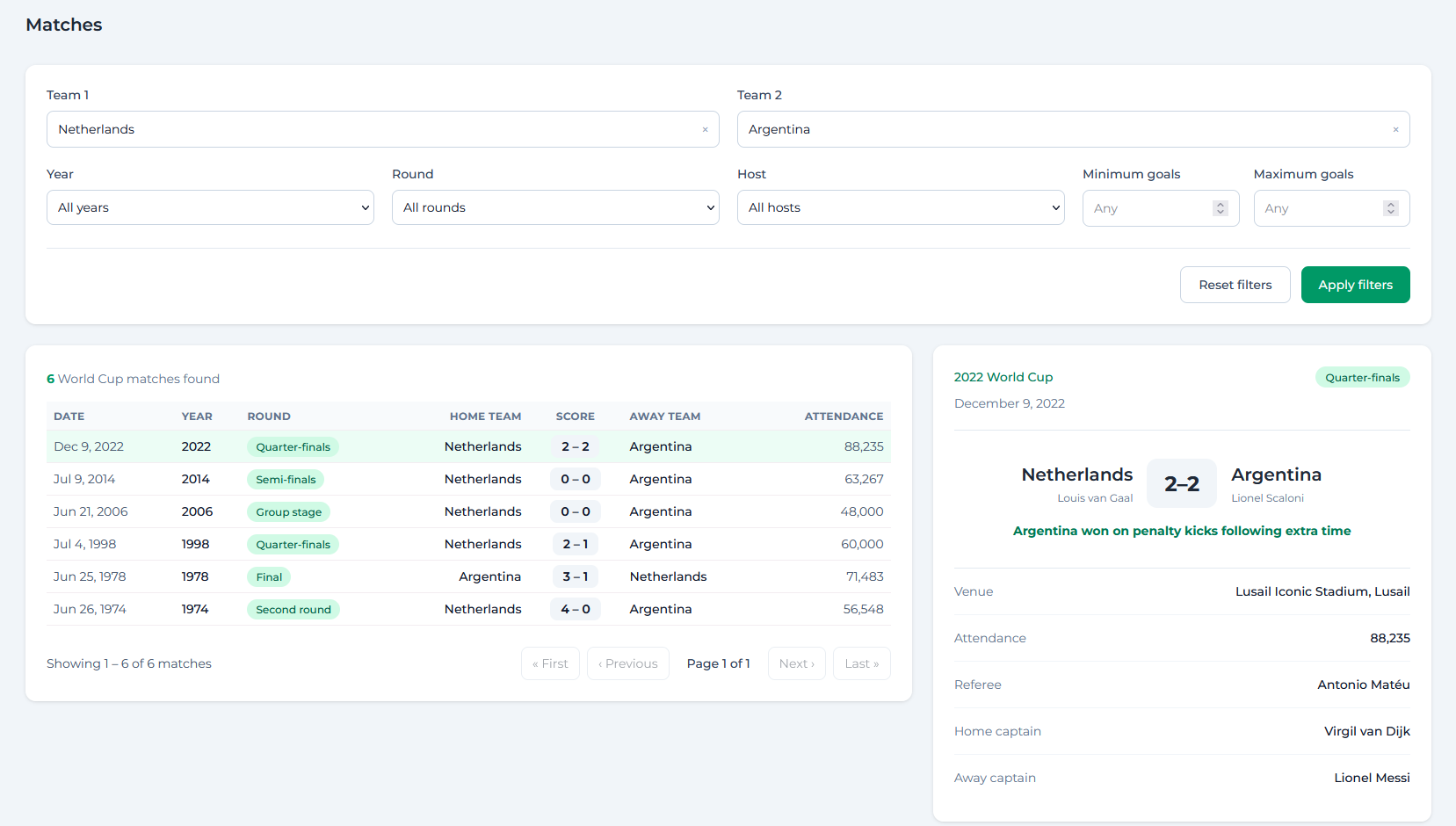Go to the Previous page
This screenshot has width=1456, height=826.
628,663
